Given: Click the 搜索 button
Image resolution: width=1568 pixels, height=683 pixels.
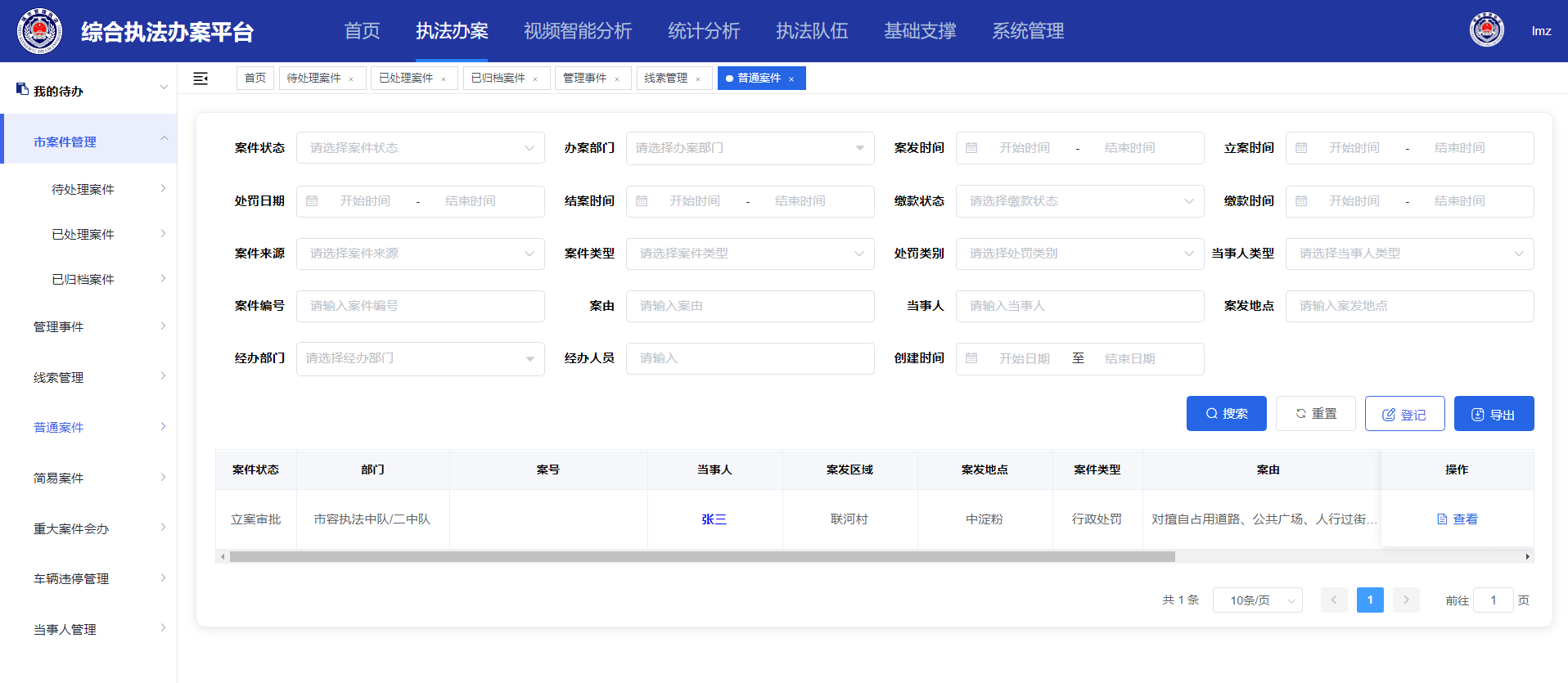Looking at the screenshot, I should click(x=1226, y=414).
